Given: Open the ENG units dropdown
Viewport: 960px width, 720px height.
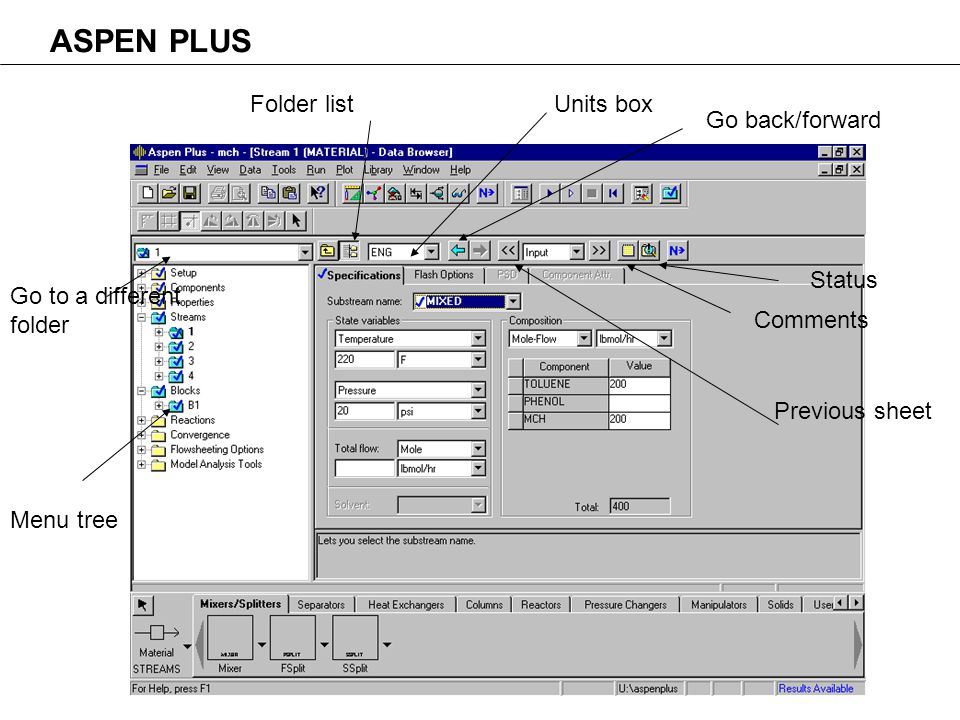Looking at the screenshot, I should [x=432, y=252].
